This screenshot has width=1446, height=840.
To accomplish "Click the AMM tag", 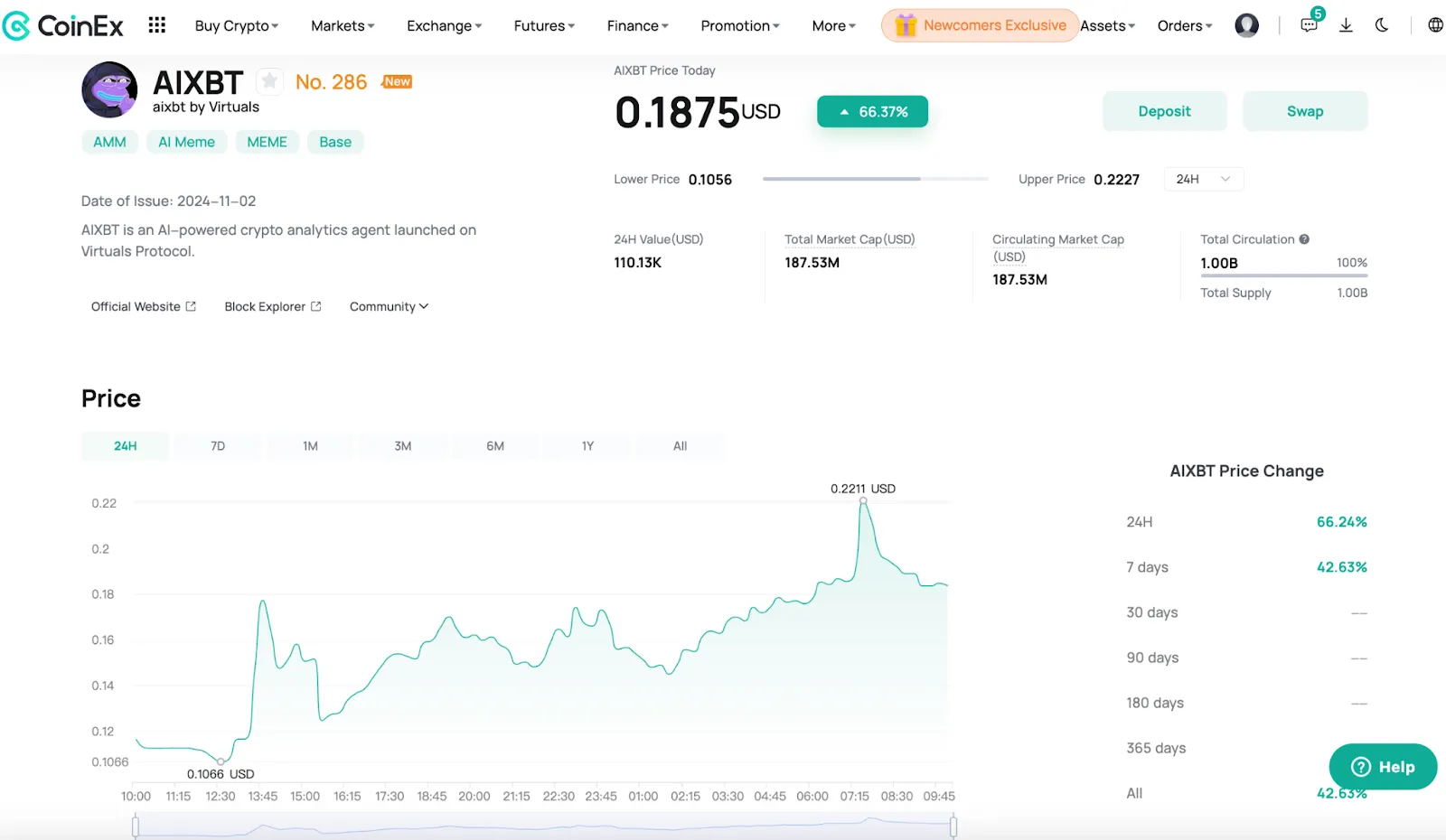I will (x=109, y=142).
